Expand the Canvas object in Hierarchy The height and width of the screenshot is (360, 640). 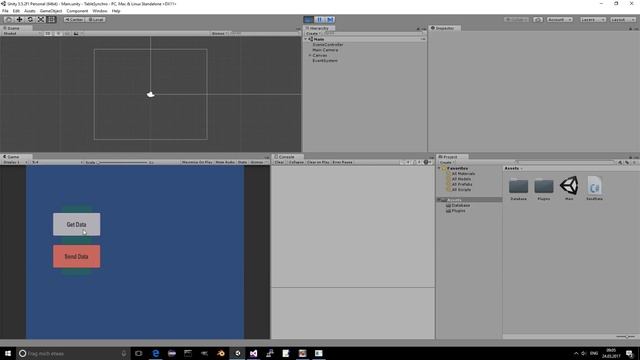point(310,55)
